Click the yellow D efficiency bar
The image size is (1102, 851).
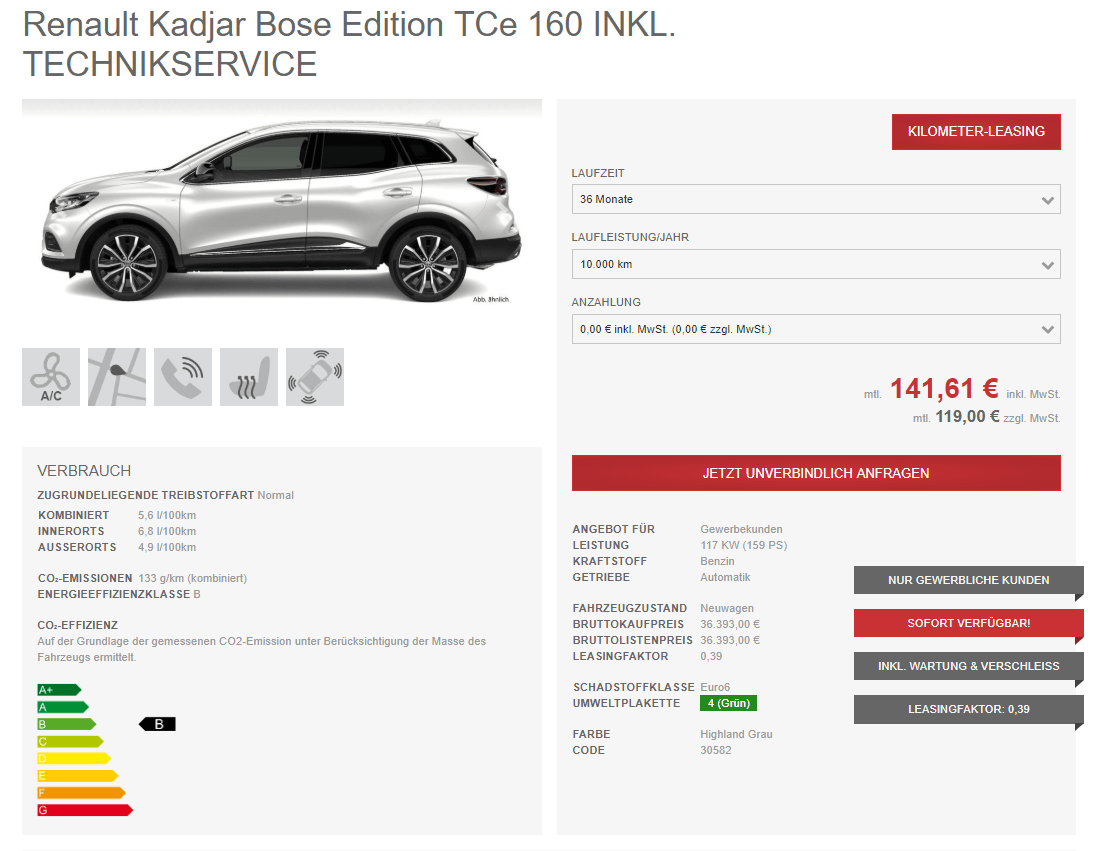point(74,758)
